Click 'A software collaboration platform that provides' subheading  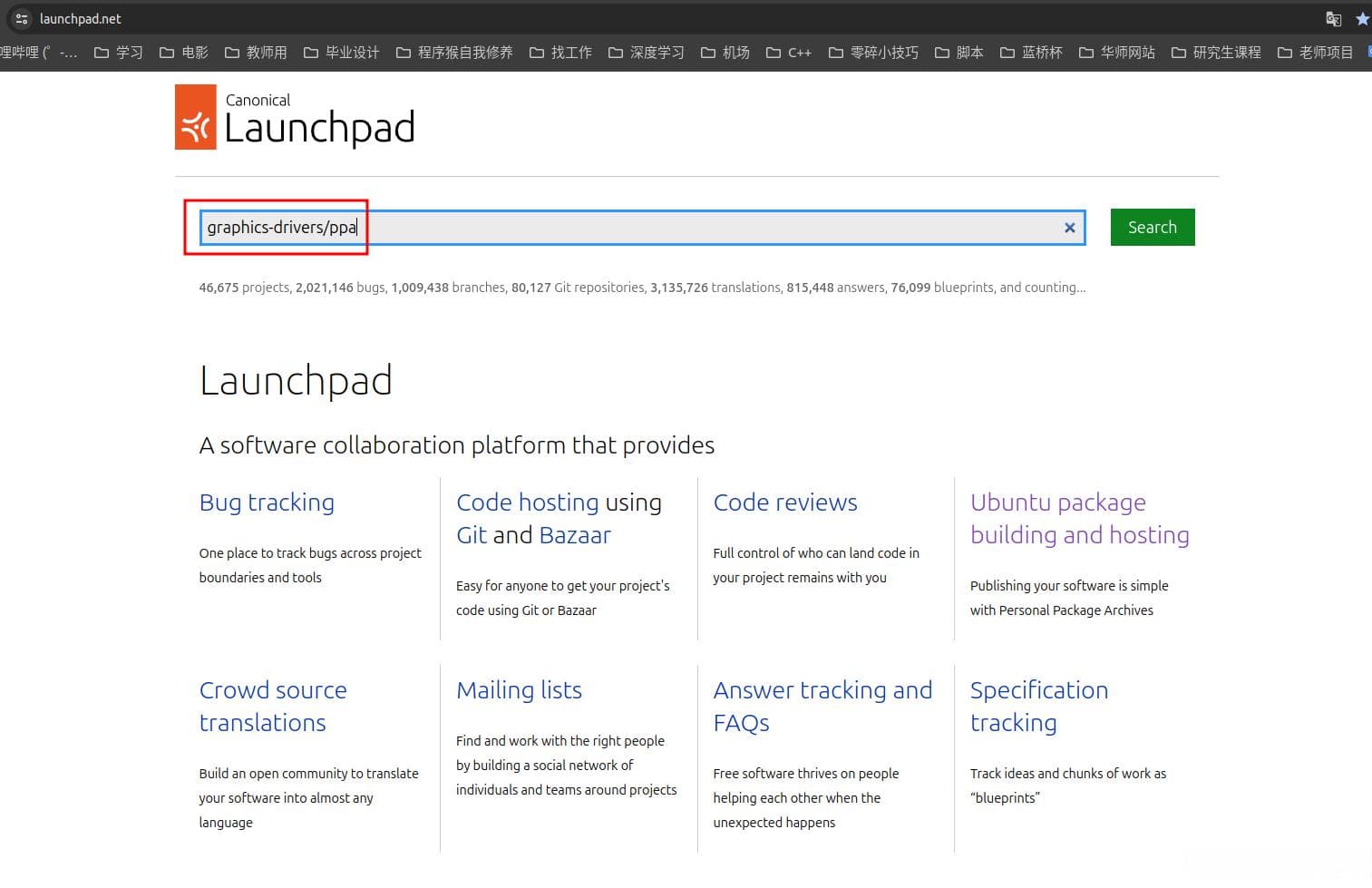point(457,445)
